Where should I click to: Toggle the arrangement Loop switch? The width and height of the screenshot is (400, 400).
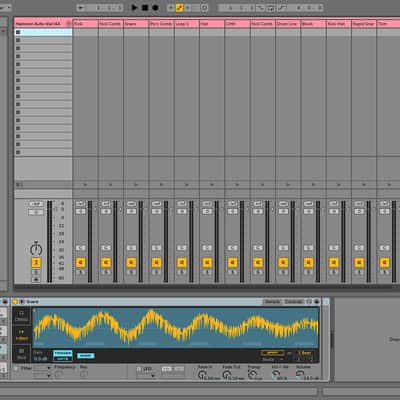tap(271, 8)
